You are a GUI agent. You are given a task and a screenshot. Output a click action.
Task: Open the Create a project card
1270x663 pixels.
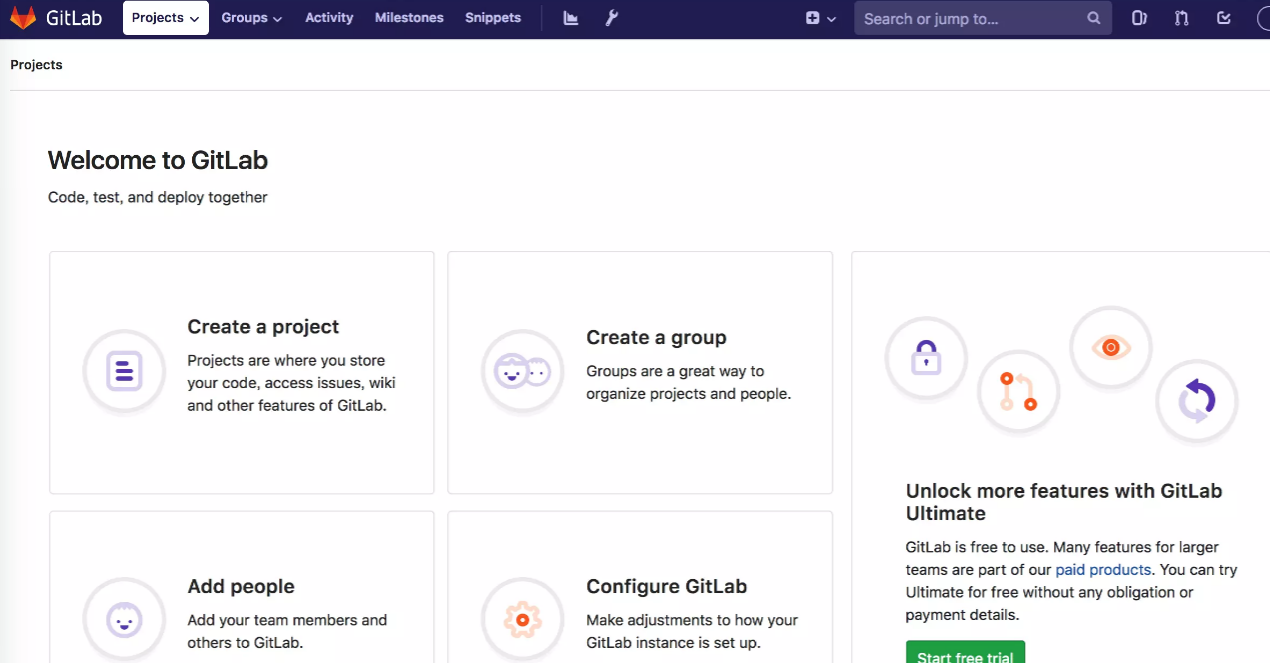(242, 372)
